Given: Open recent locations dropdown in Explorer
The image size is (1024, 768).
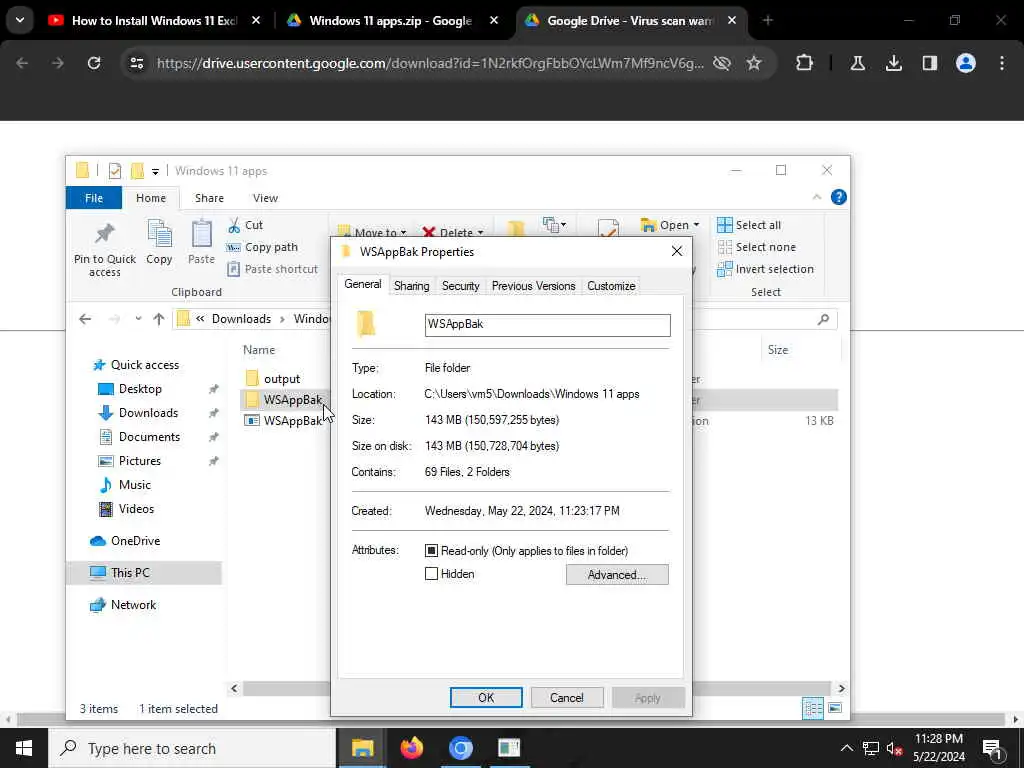Looking at the screenshot, I should (138, 319).
